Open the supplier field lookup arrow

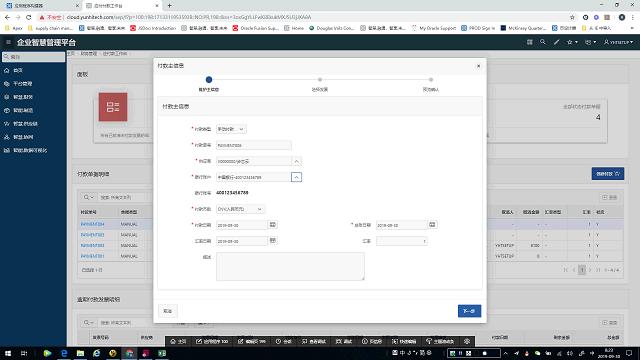296,161
